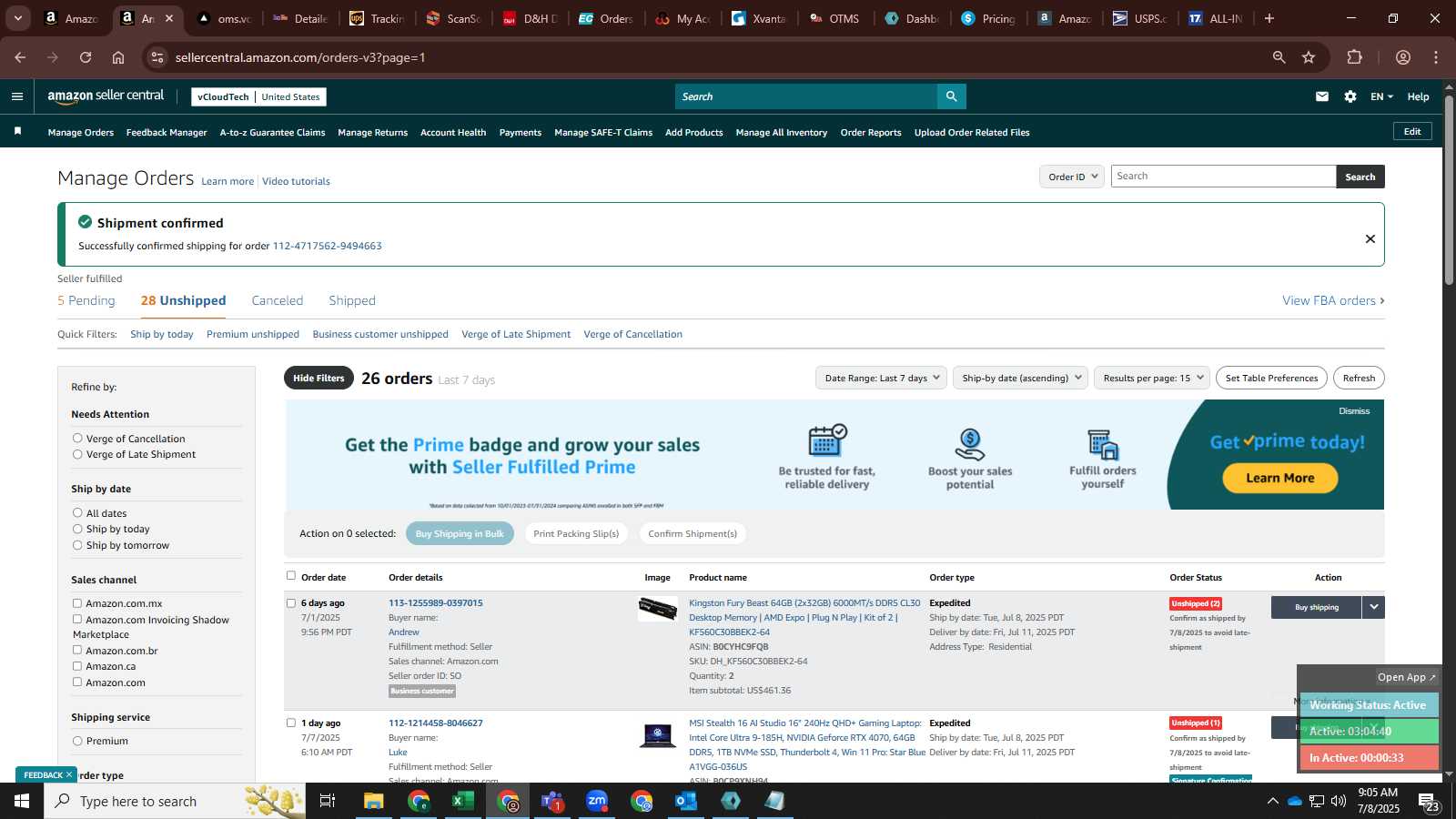Open the Order ID search type dropdown
The width and height of the screenshot is (1456, 819).
pos(1072,177)
